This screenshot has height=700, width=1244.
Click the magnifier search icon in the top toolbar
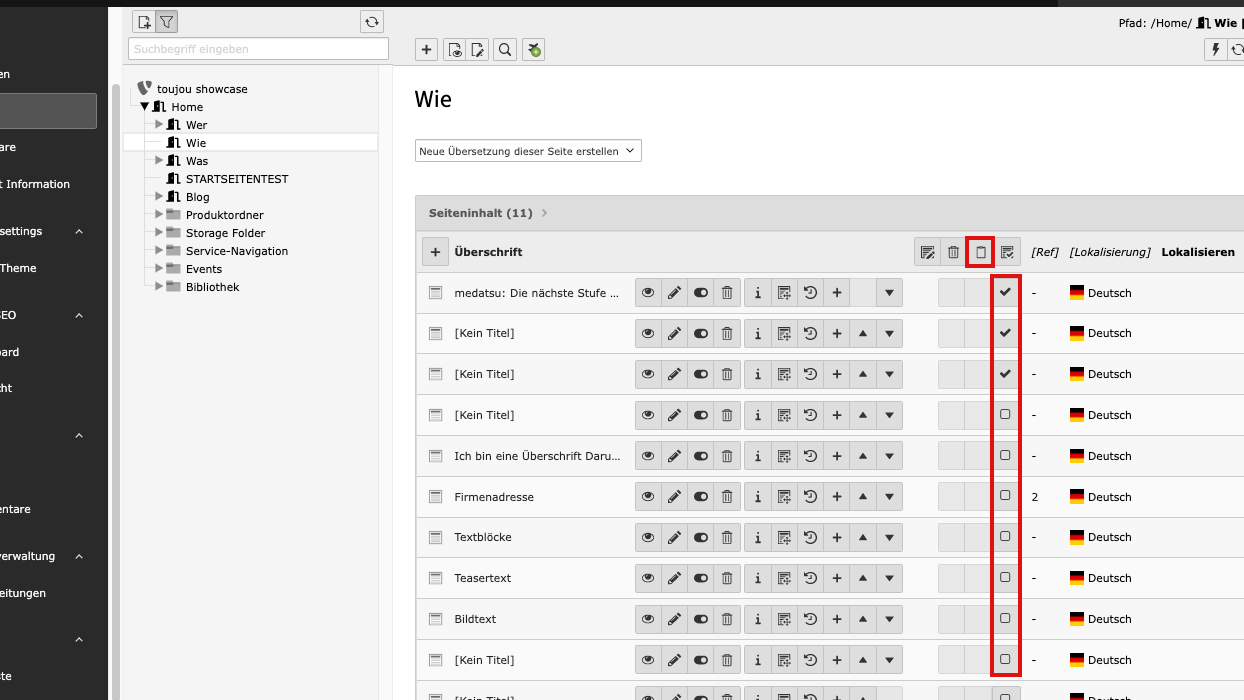tap(505, 50)
